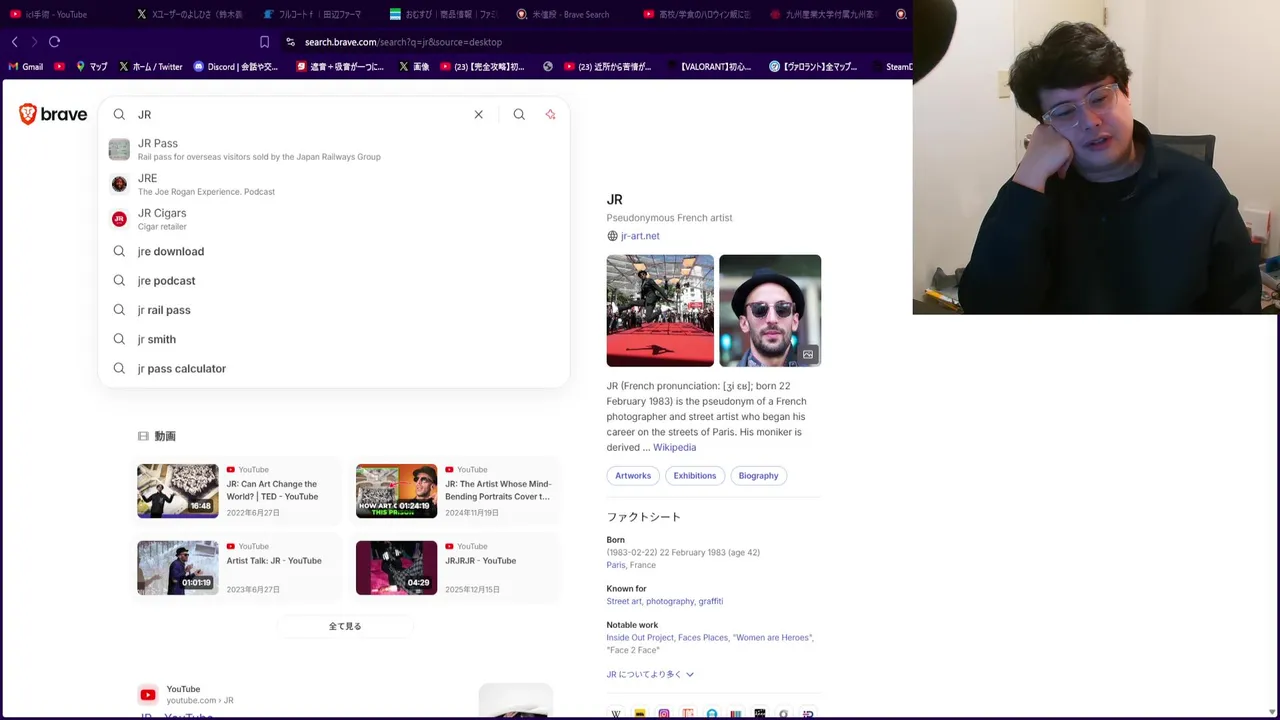Click the address bar URL

click(x=403, y=42)
